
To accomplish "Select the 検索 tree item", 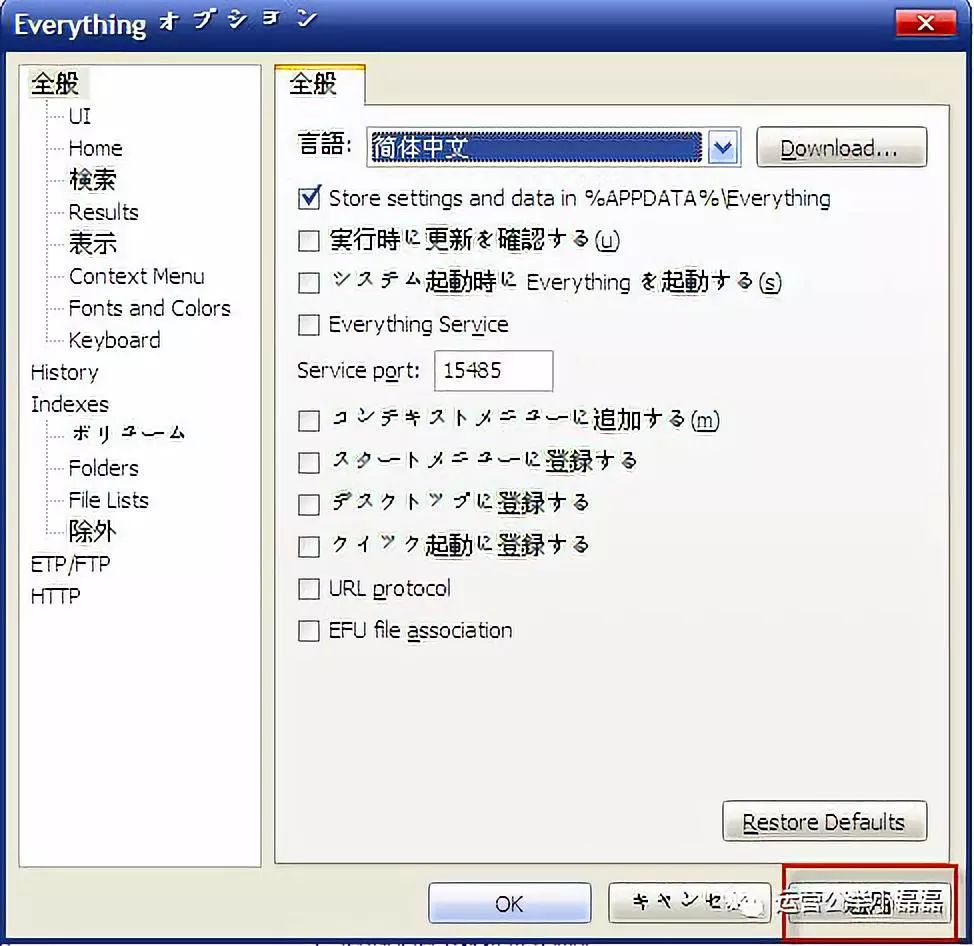I will pos(93,180).
